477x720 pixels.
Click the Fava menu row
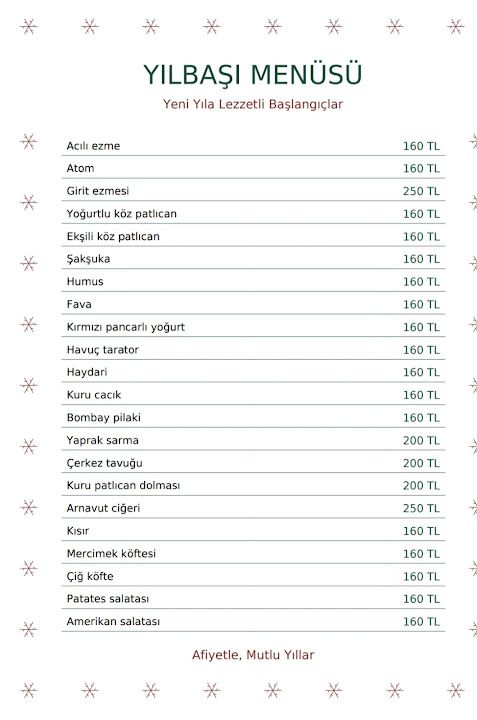pyautogui.click(x=253, y=304)
